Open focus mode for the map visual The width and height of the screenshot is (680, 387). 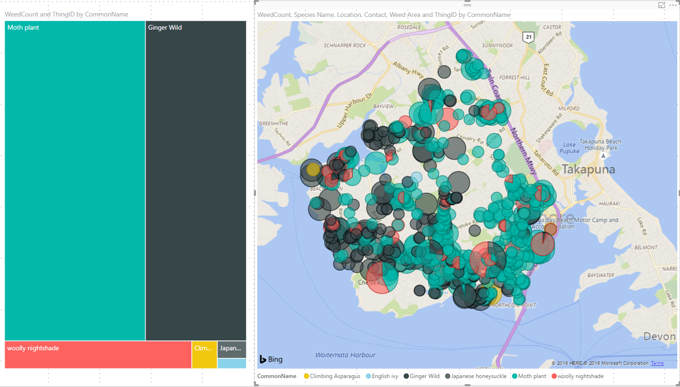pos(661,5)
